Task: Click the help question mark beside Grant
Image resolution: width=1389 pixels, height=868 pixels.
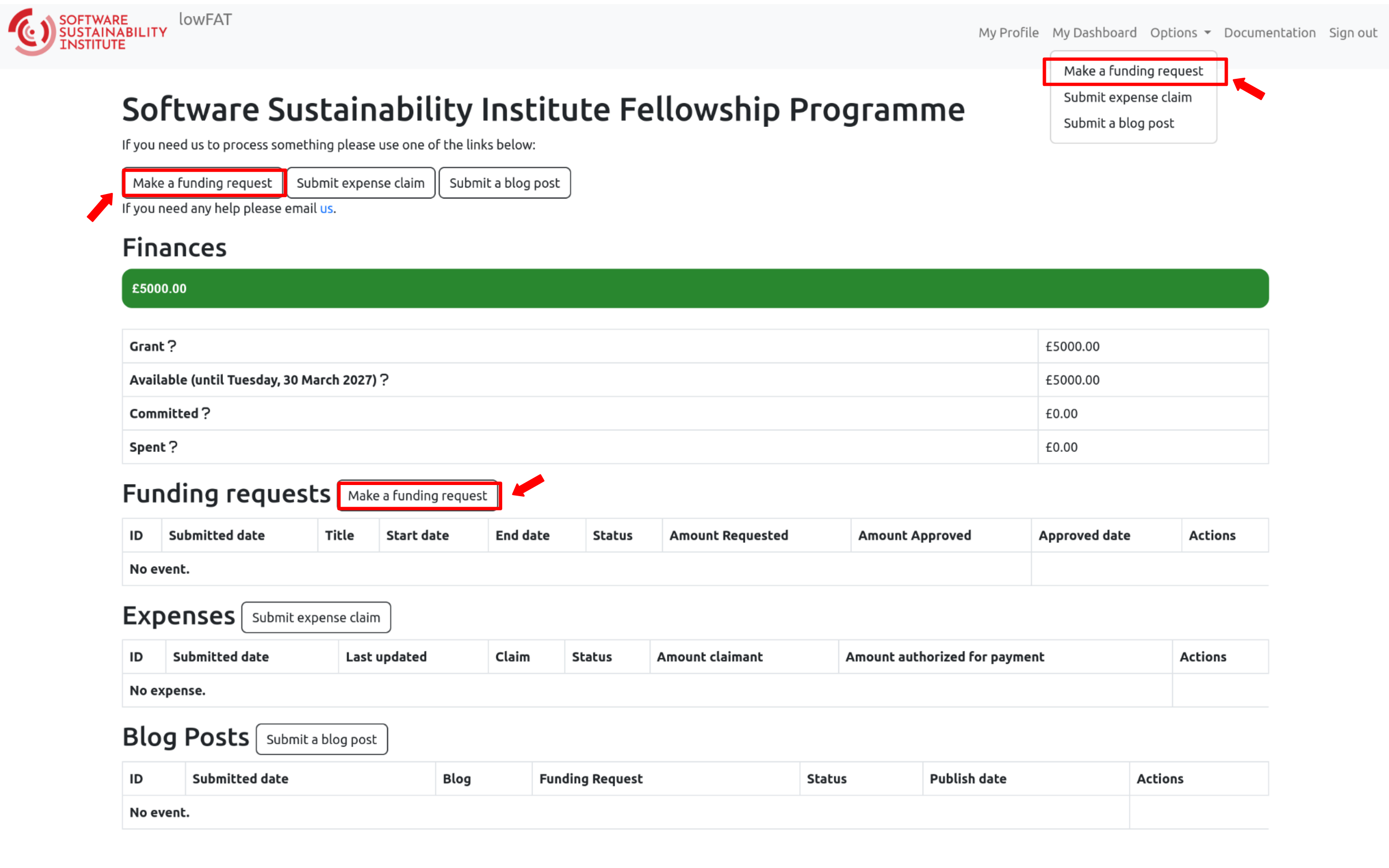Action: click(172, 346)
